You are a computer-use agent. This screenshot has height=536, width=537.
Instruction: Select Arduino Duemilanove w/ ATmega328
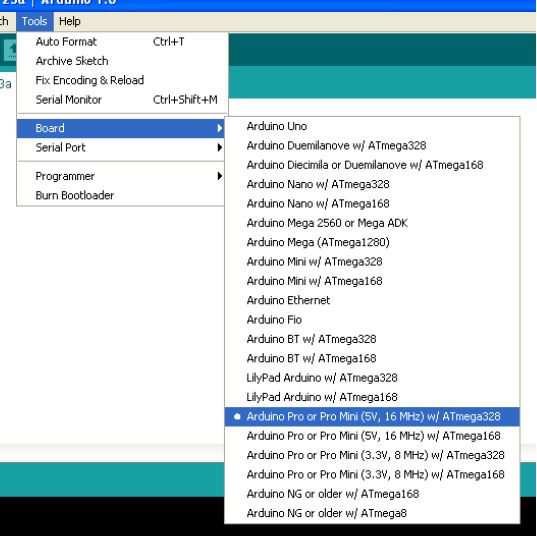point(372,146)
